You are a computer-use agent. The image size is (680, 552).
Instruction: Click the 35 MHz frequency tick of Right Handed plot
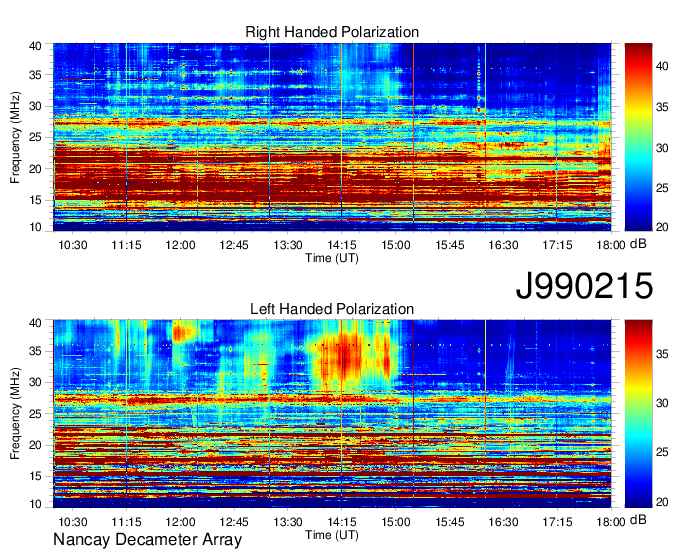click(35, 75)
